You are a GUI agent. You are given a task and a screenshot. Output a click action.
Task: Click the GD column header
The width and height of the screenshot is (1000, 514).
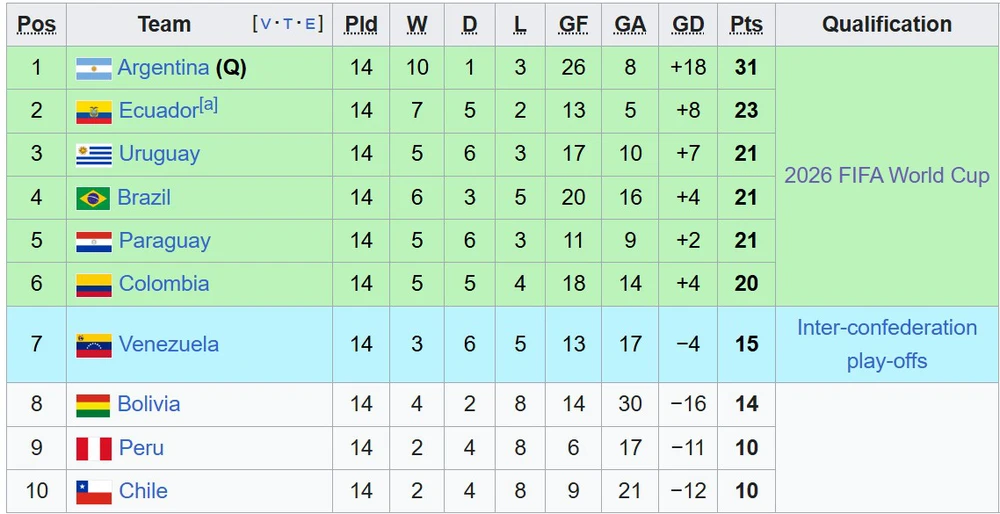pos(688,24)
